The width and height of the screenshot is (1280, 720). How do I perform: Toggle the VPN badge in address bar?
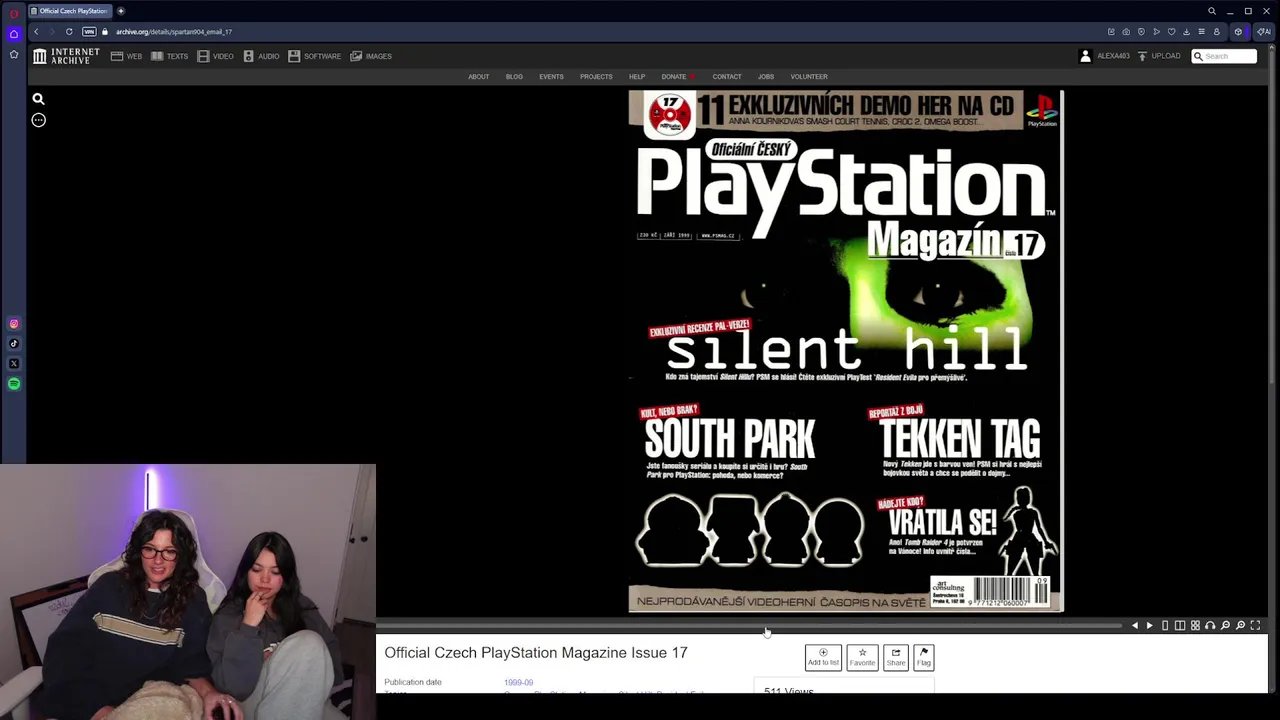coord(89,32)
